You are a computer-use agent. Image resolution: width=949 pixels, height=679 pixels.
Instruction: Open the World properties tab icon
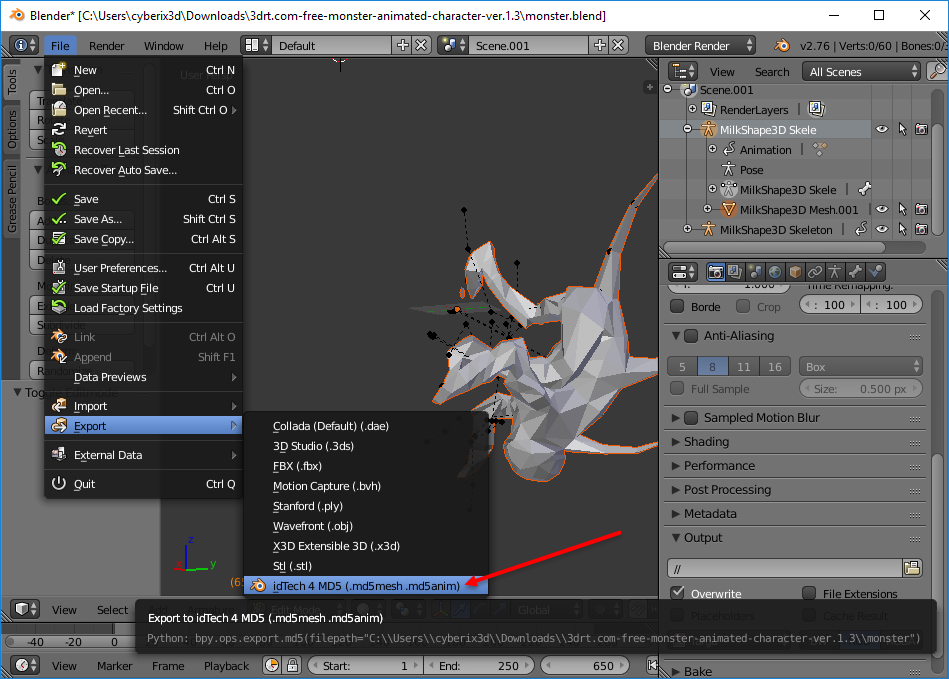pyautogui.click(x=775, y=272)
